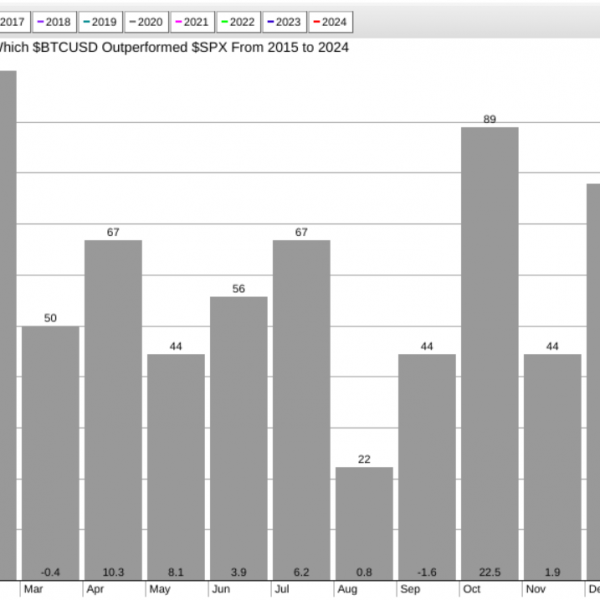Click the July bar labeled 67

[x=302, y=410]
